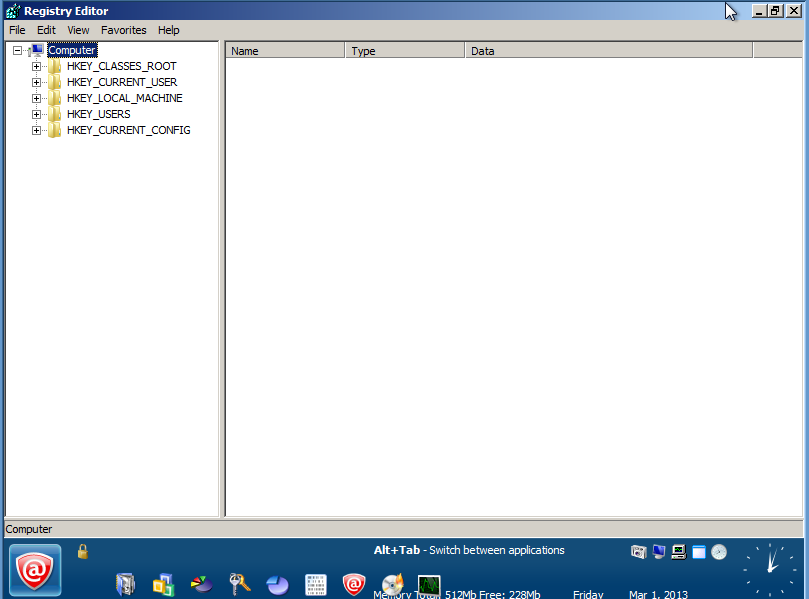Click the Computer monitor icon in tree
809x599 pixels.
(x=37, y=50)
